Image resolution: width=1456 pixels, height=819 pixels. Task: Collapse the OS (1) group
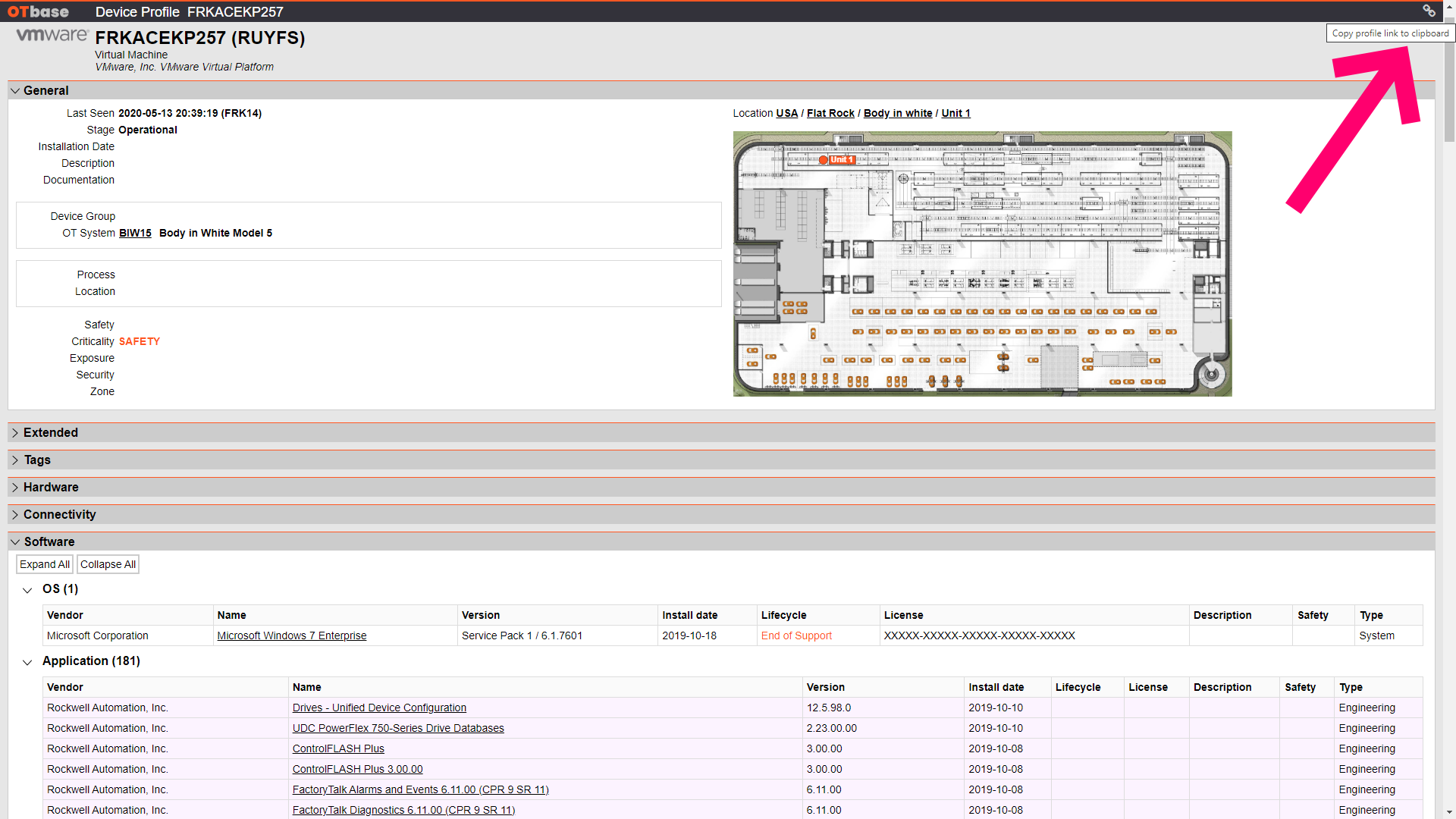pos(27,590)
